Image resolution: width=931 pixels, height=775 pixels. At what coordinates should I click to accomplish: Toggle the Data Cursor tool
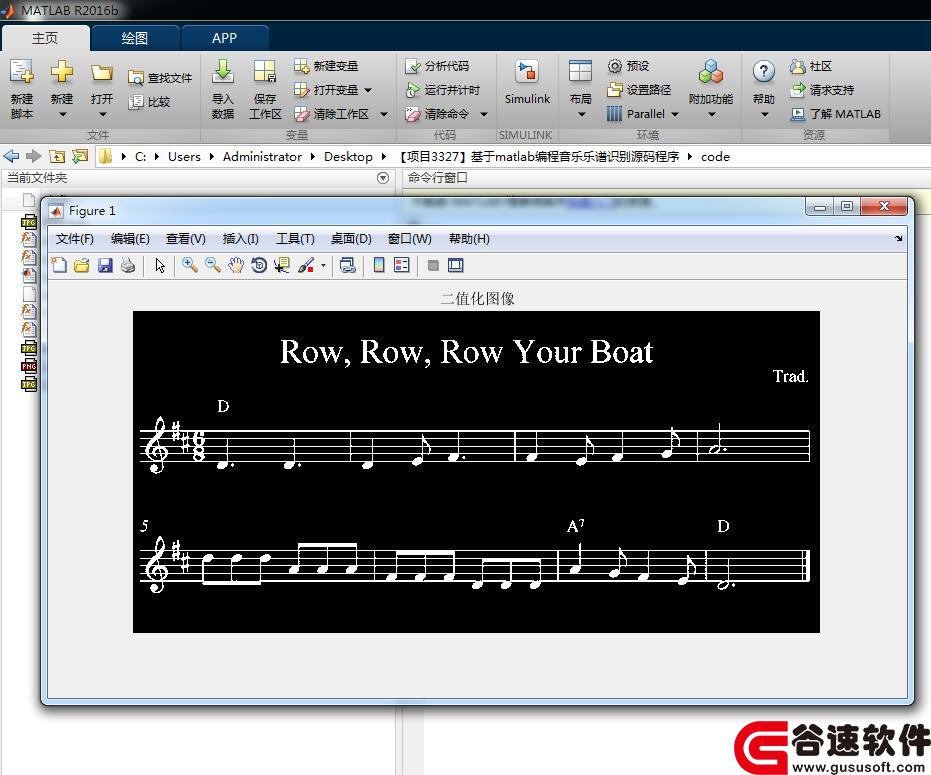pos(282,265)
